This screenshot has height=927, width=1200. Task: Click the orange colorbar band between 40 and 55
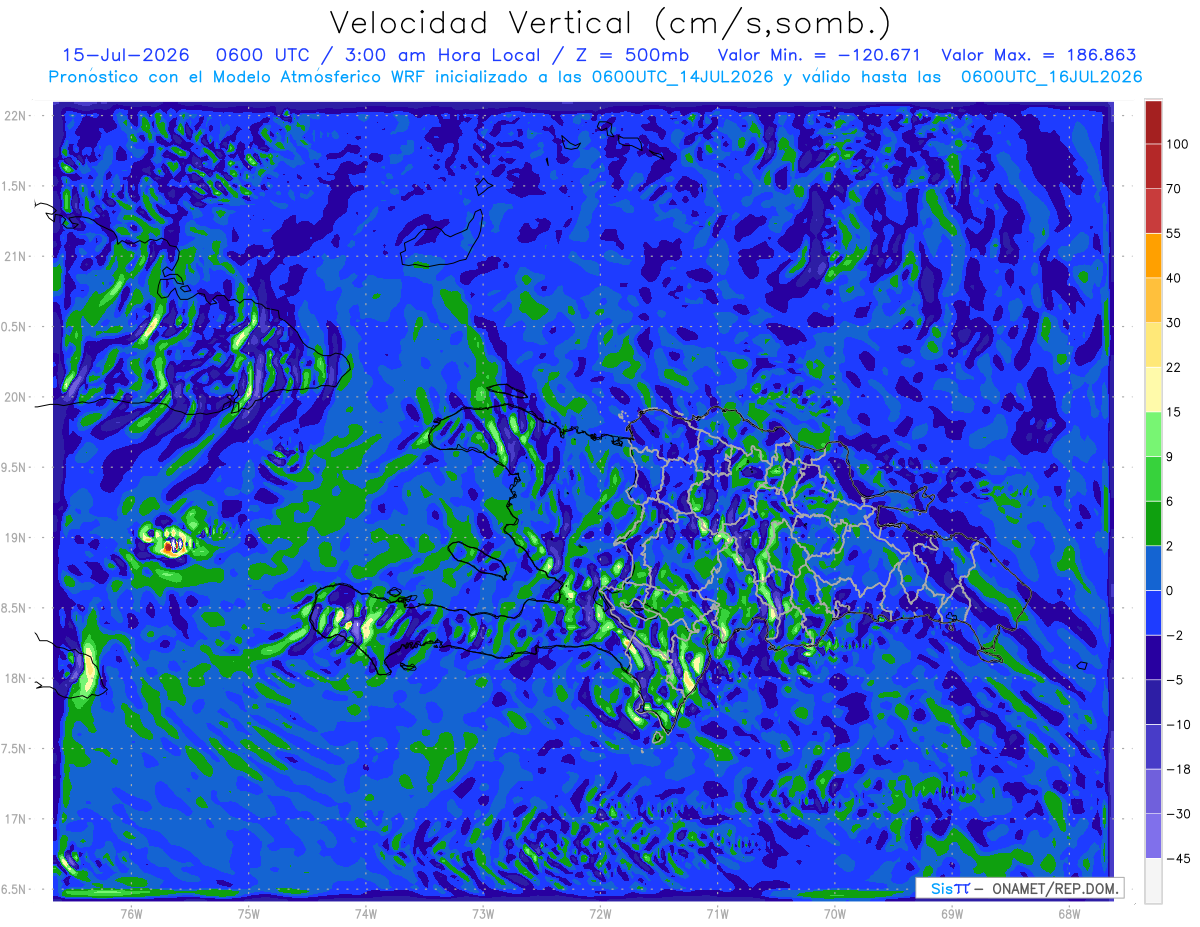1153,255
